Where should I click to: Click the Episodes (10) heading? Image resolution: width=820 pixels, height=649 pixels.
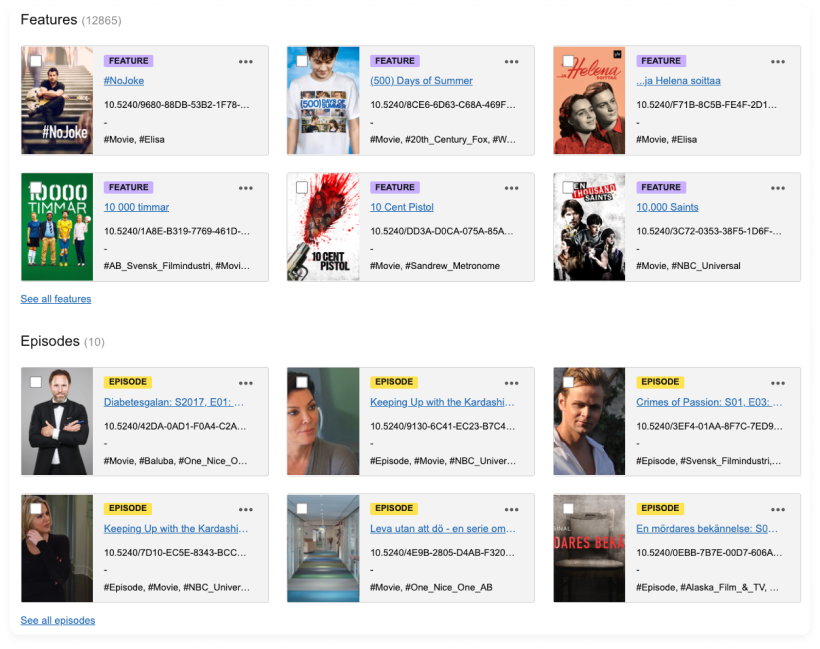click(x=63, y=341)
